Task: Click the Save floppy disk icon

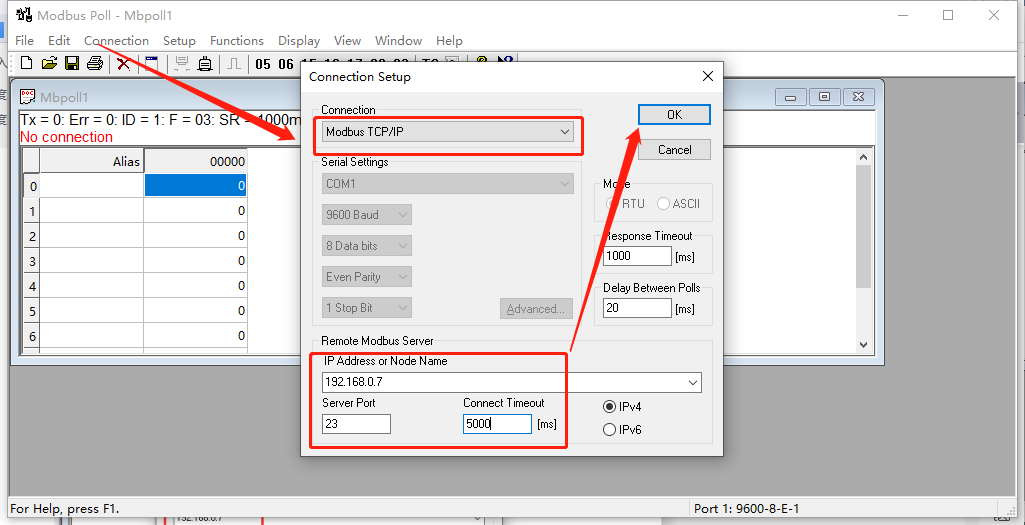Action: pos(72,64)
